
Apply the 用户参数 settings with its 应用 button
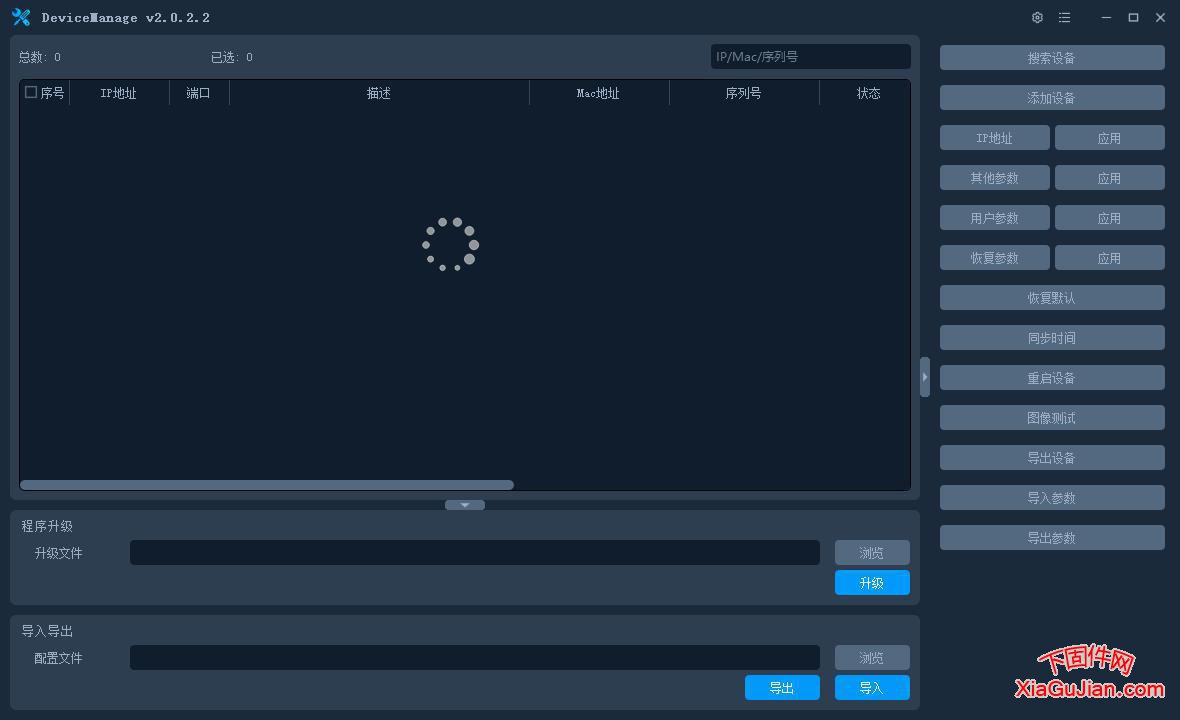point(1110,217)
